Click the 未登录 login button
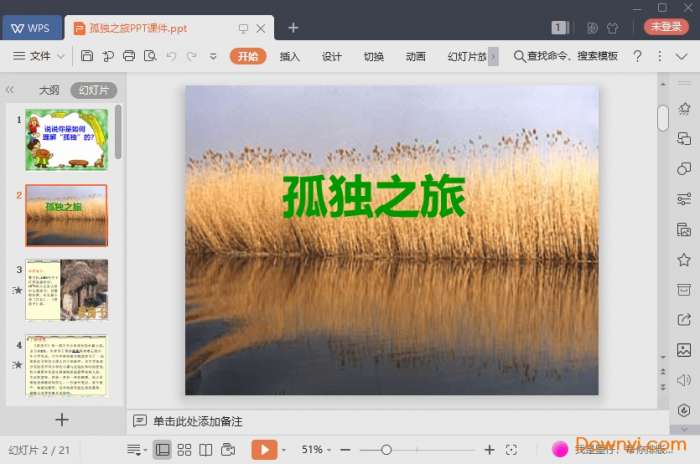Screen dimensions: 700x464 point(666,27)
